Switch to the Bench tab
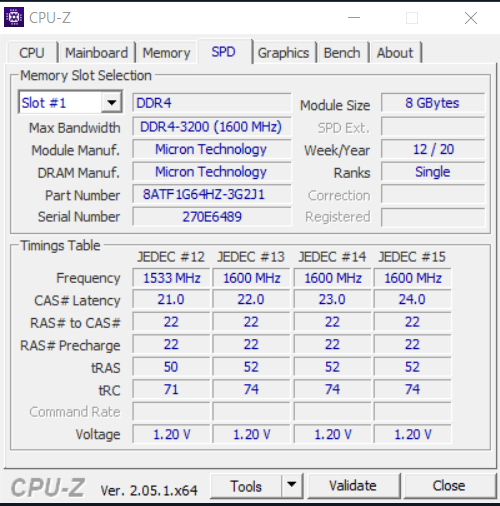Image resolution: width=500 pixels, height=506 pixels. (342, 53)
